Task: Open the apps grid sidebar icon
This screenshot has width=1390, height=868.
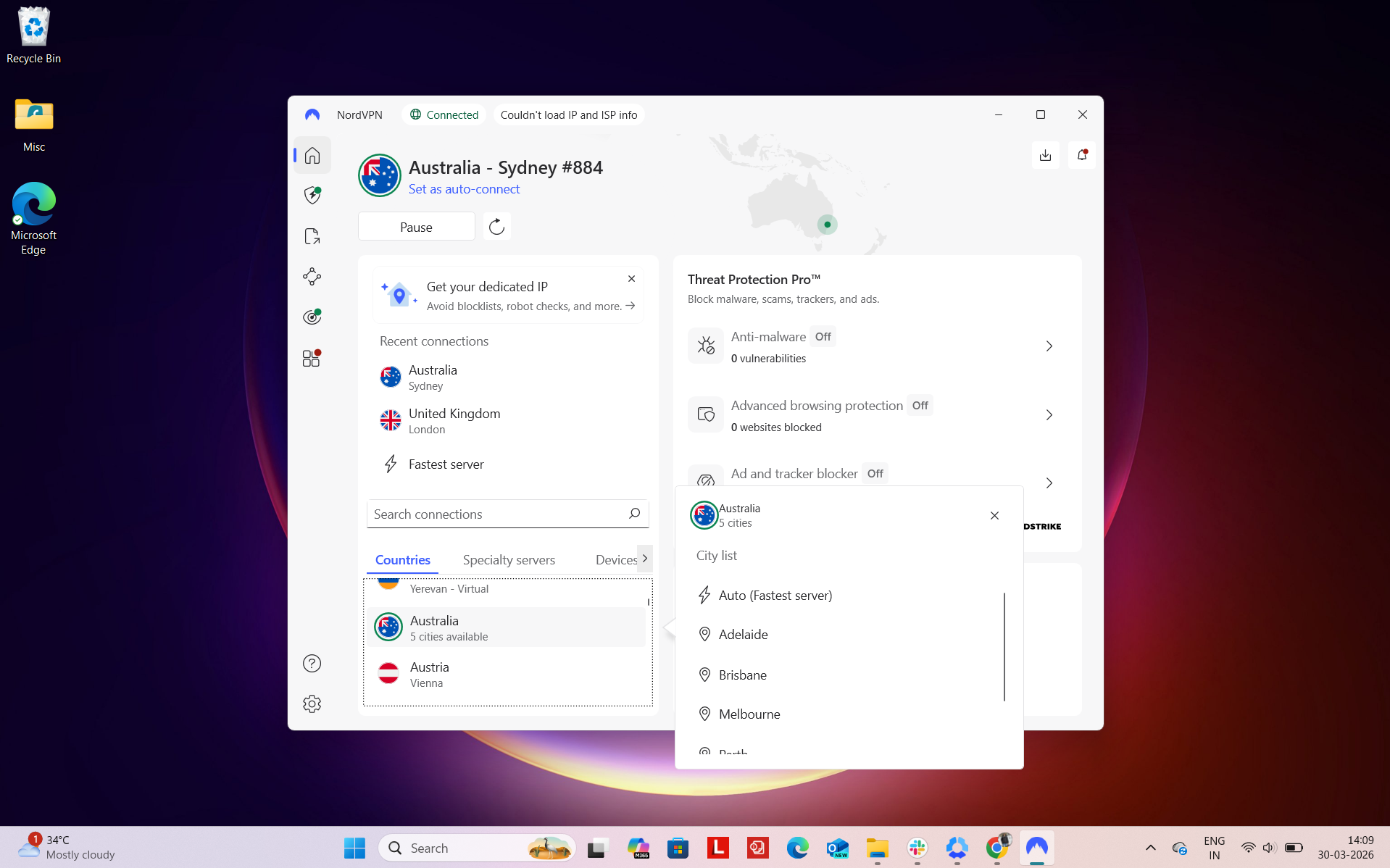Action: 311,358
